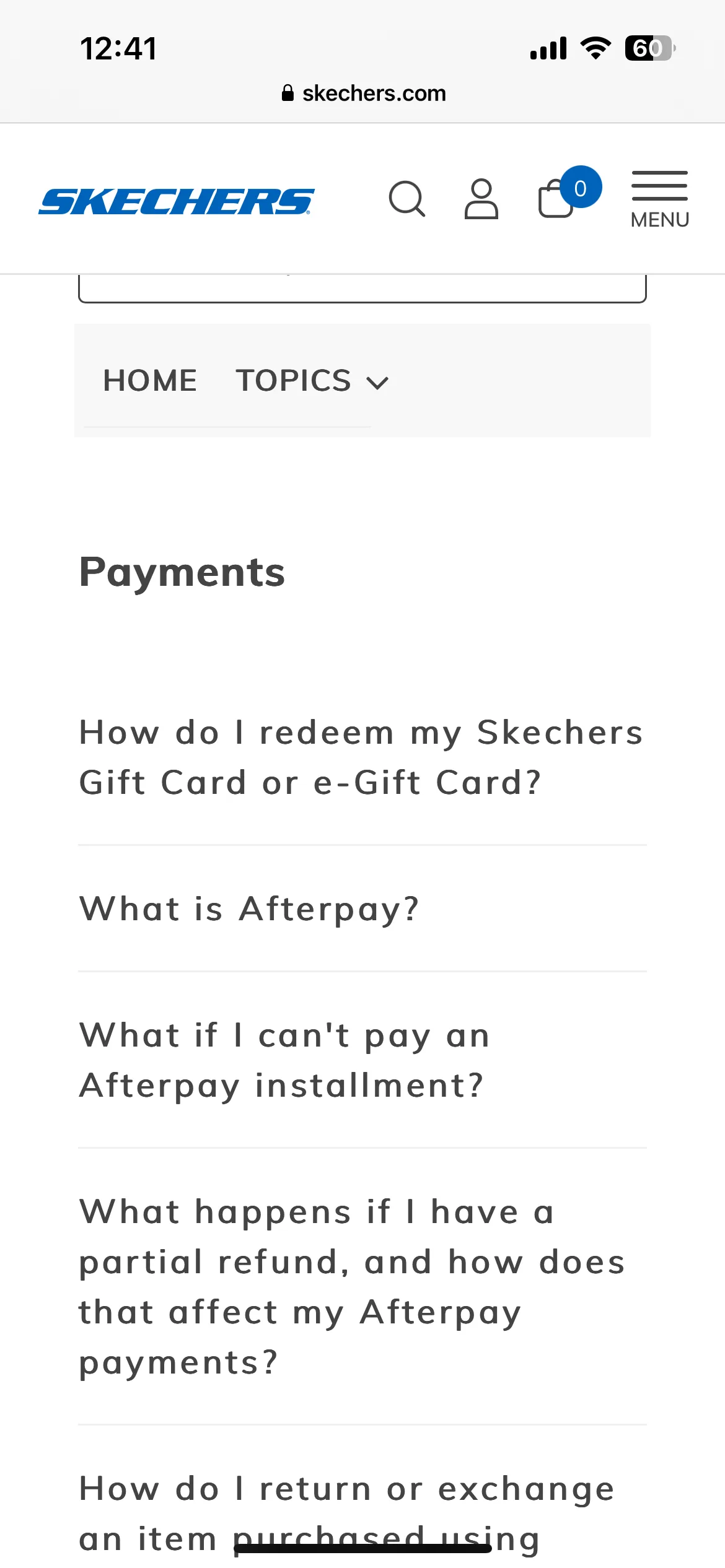
Task: Expand 'What if I can't pay an Afterpay installment?'
Action: click(x=362, y=1060)
